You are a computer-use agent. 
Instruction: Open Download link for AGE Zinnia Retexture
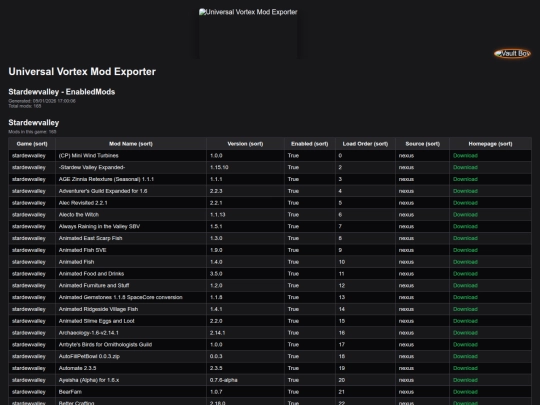click(x=465, y=179)
